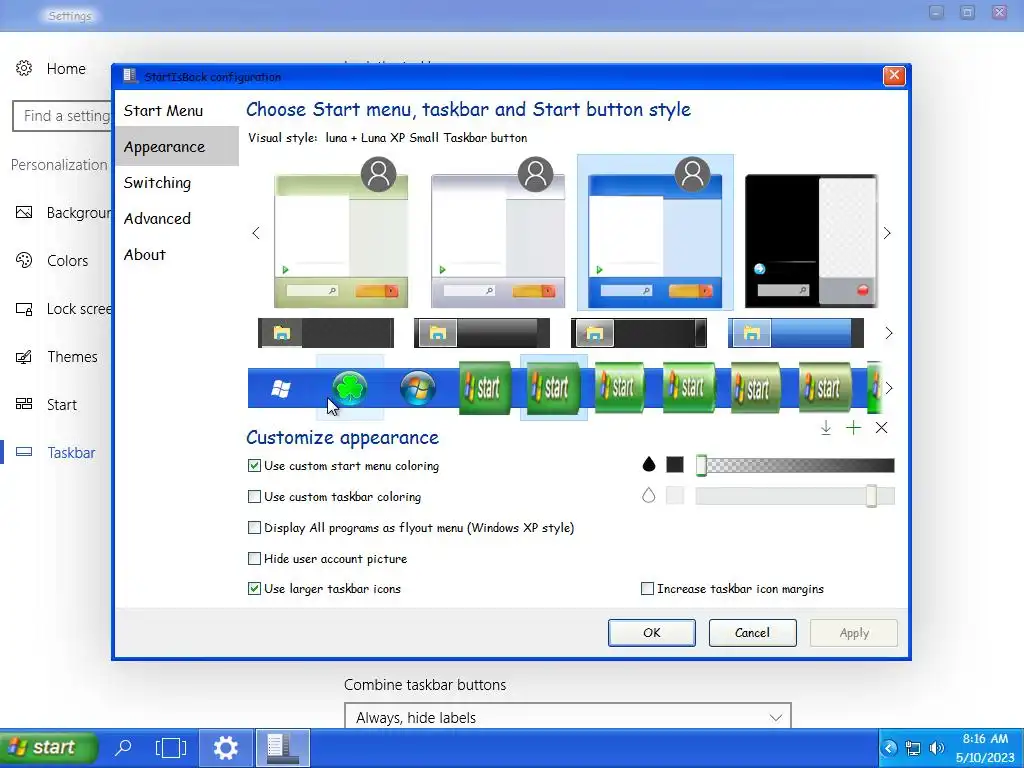Screen dimensions: 1024x768
Task: Click the XP start button on taskbar
Action: 49,748
